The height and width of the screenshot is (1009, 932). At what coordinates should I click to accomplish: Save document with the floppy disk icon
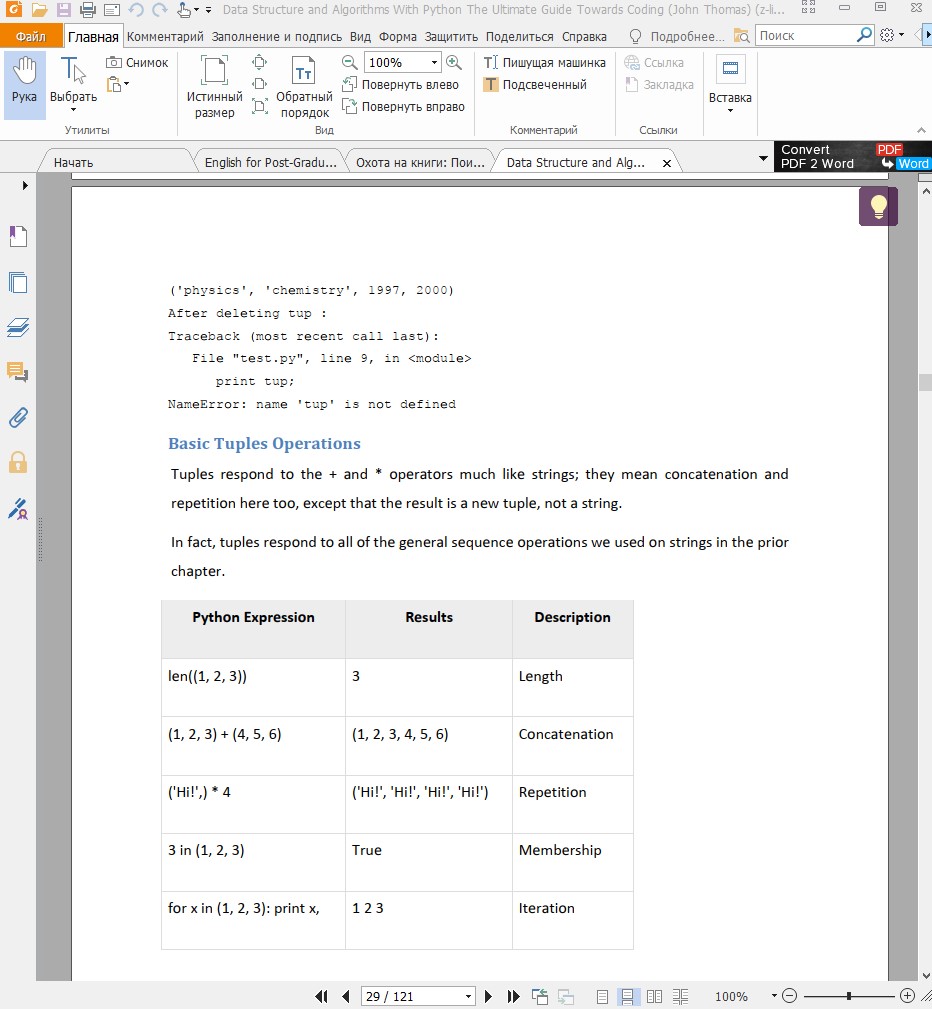coord(63,10)
